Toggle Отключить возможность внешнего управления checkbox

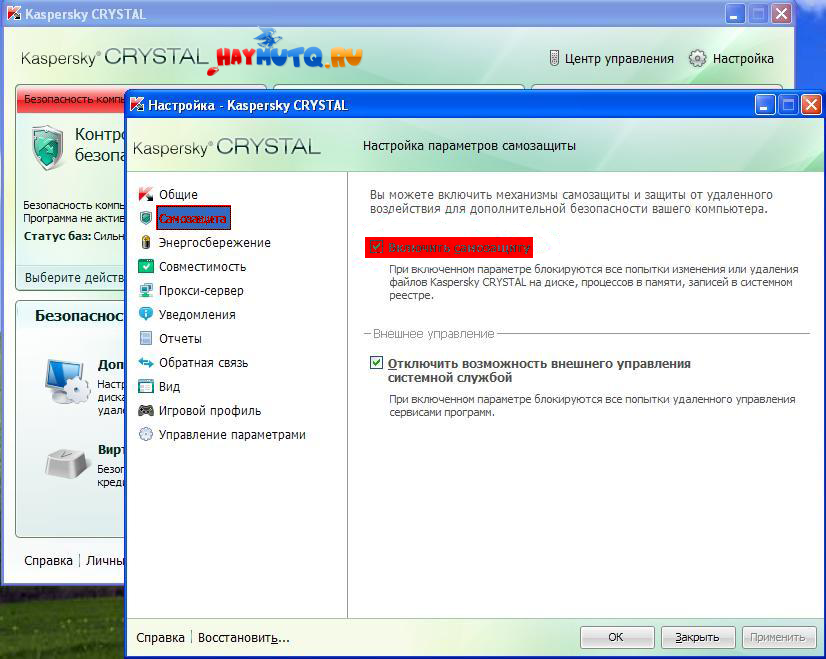[x=376, y=362]
